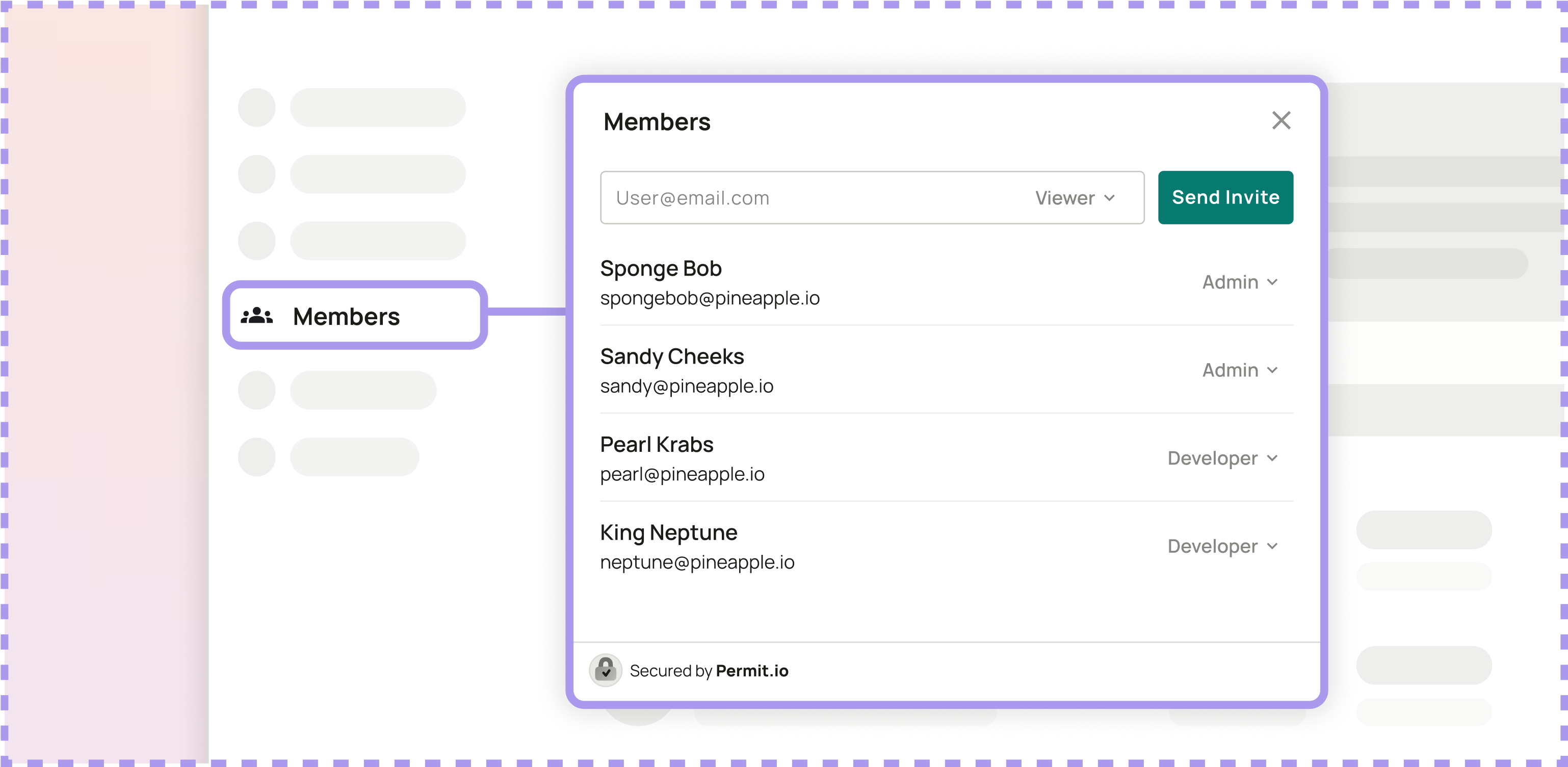
Task: Close the Members dialog with X
Action: click(x=1280, y=120)
